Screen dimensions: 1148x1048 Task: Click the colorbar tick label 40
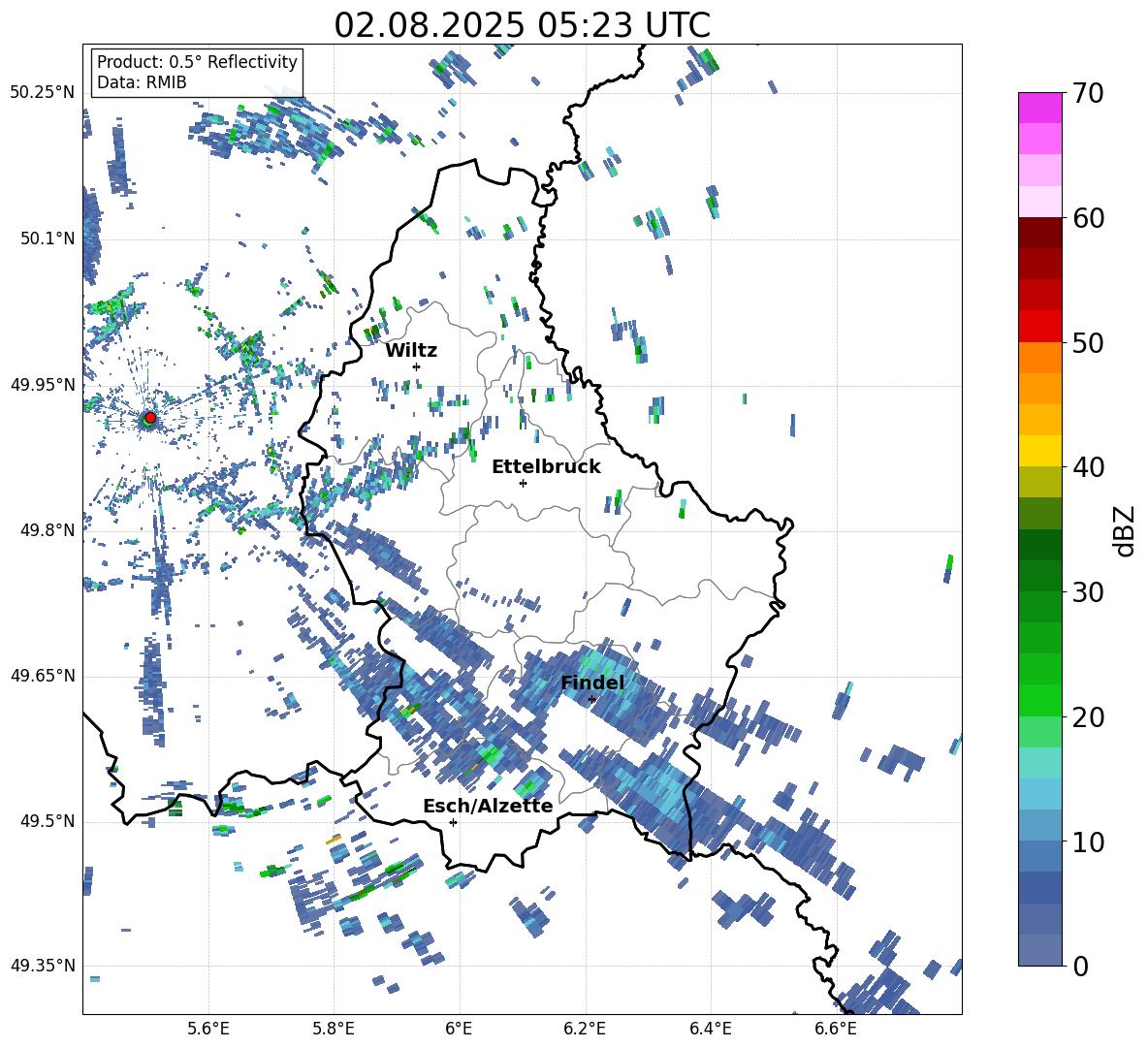coord(1088,467)
